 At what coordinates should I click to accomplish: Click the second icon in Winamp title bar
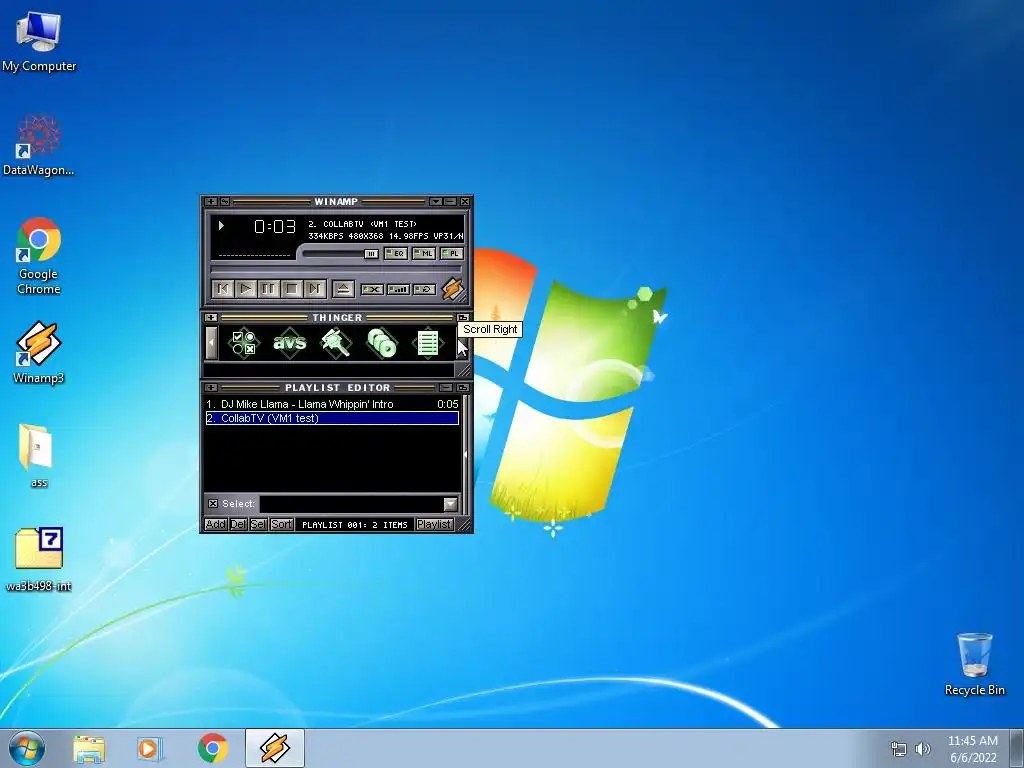coord(225,202)
